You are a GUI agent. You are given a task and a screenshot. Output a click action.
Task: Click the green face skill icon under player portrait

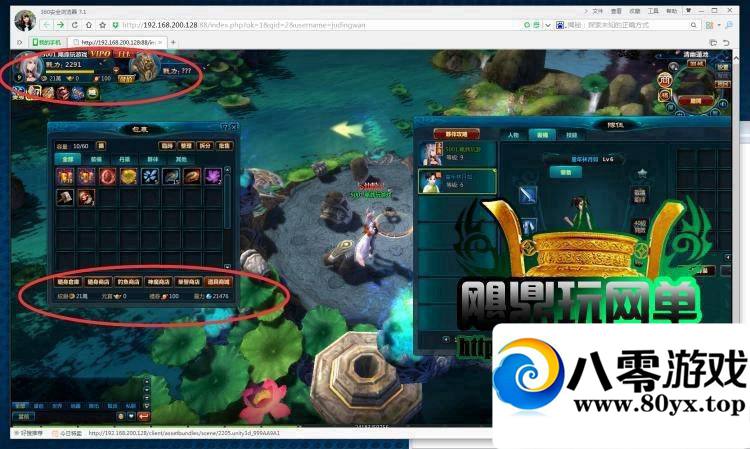(x=93, y=92)
